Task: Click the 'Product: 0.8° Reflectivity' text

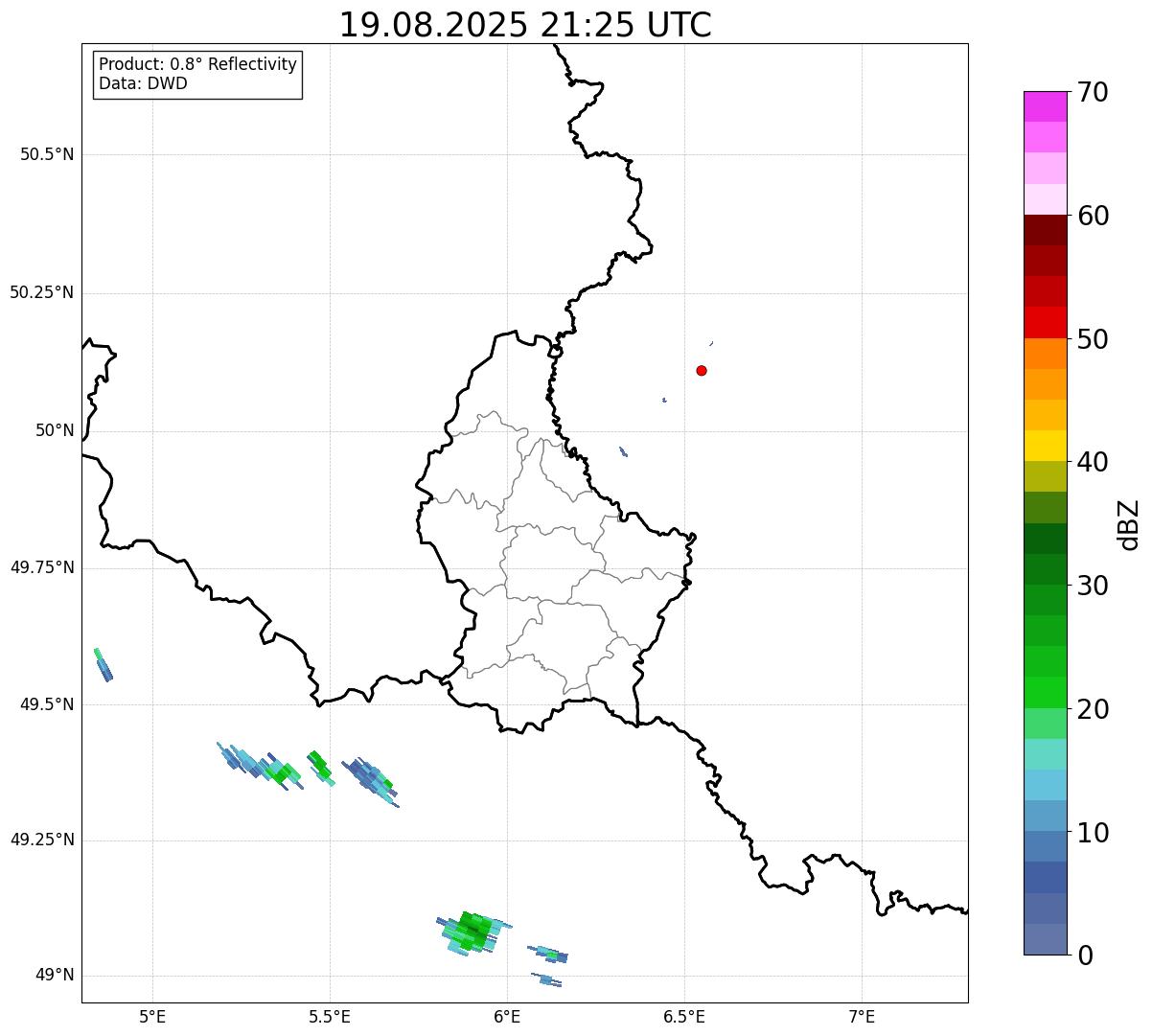Action: click(x=198, y=64)
